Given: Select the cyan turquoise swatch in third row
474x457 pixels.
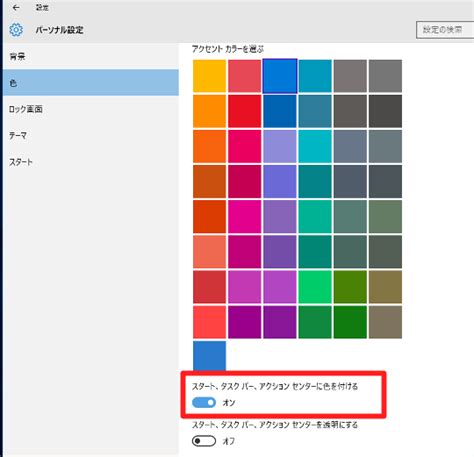Looking at the screenshot, I should 315,146.
